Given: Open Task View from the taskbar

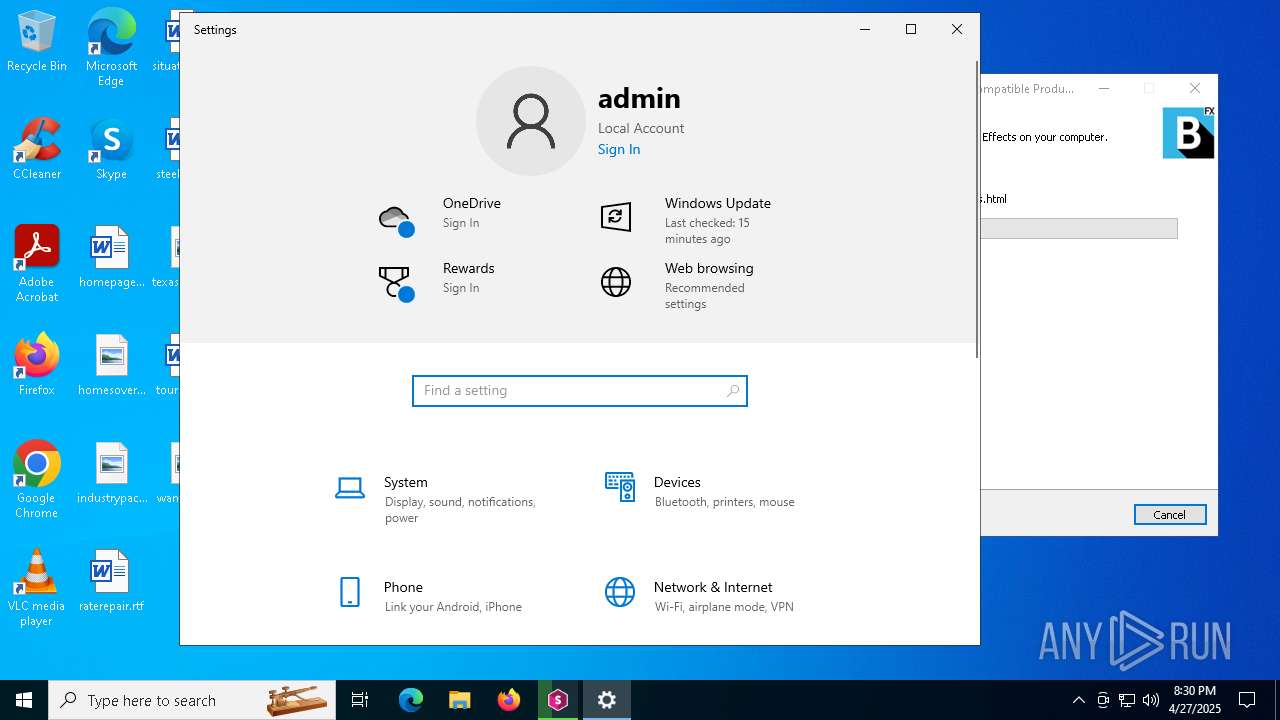Looking at the screenshot, I should tap(360, 700).
